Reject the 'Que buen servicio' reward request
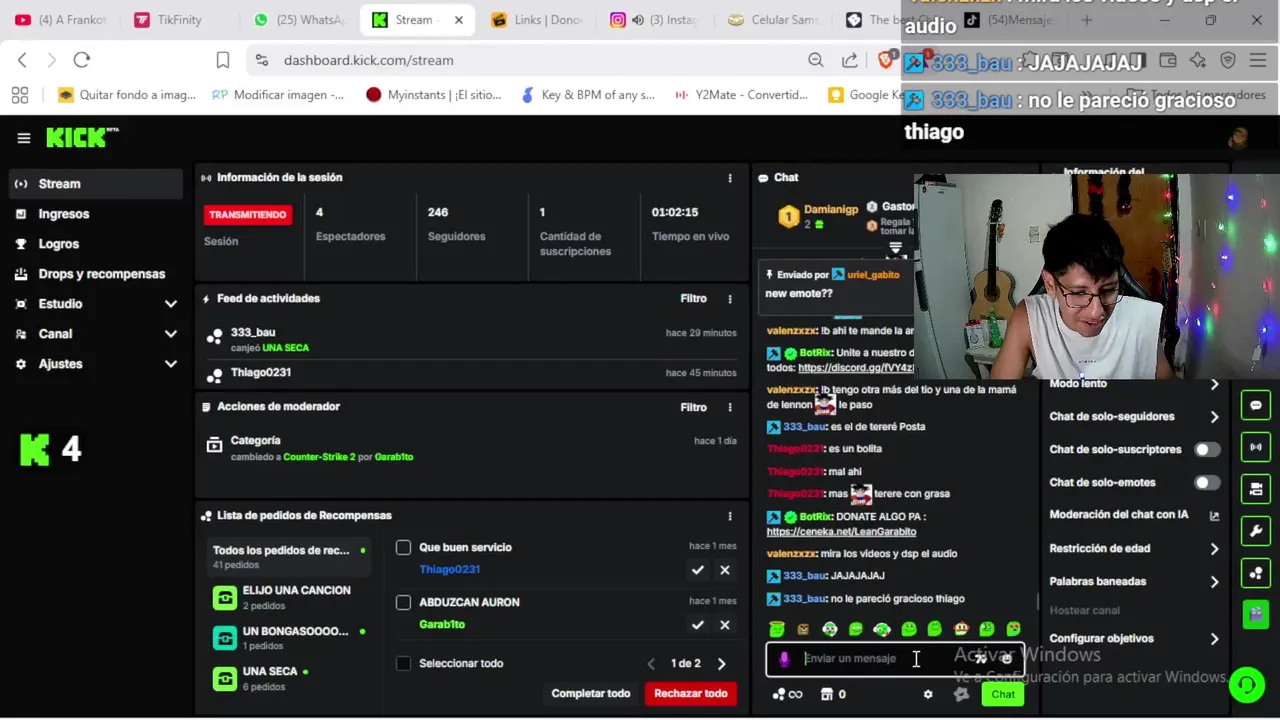Image resolution: width=1280 pixels, height=720 pixels. click(725, 570)
